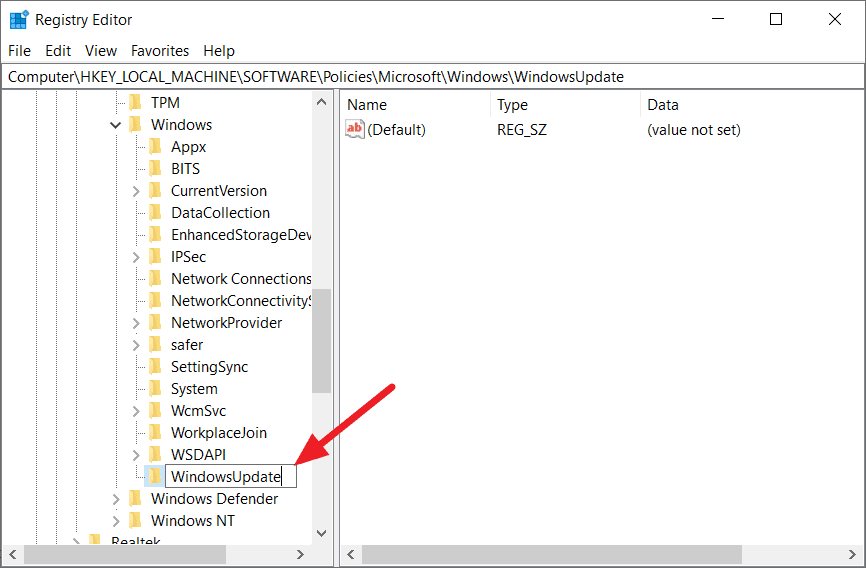Minimize the Registry Editor window
The width and height of the screenshot is (866, 568).
pyautogui.click(x=718, y=19)
